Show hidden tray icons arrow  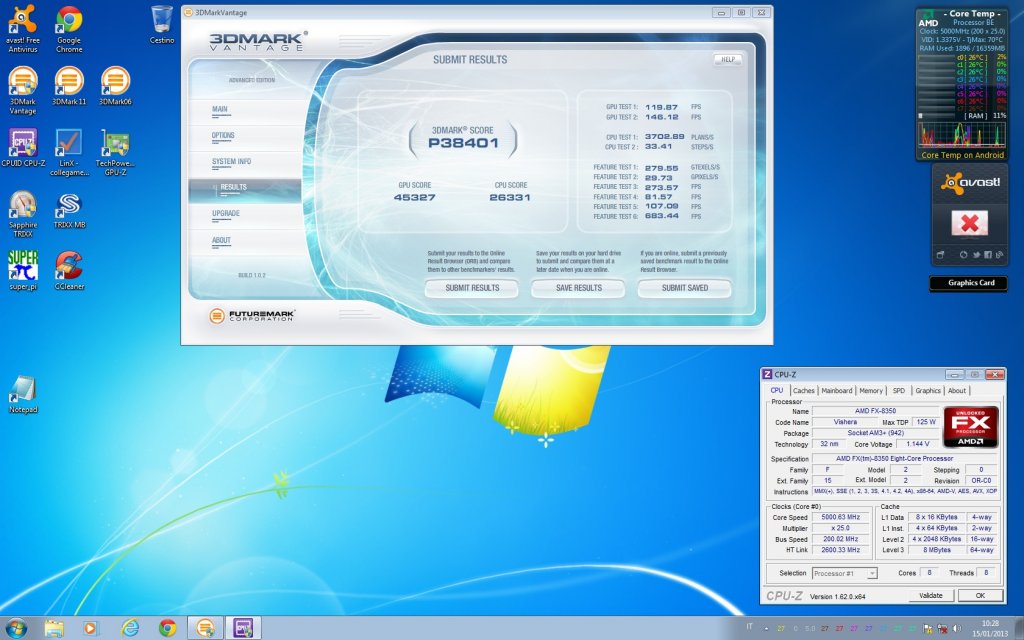pos(766,629)
